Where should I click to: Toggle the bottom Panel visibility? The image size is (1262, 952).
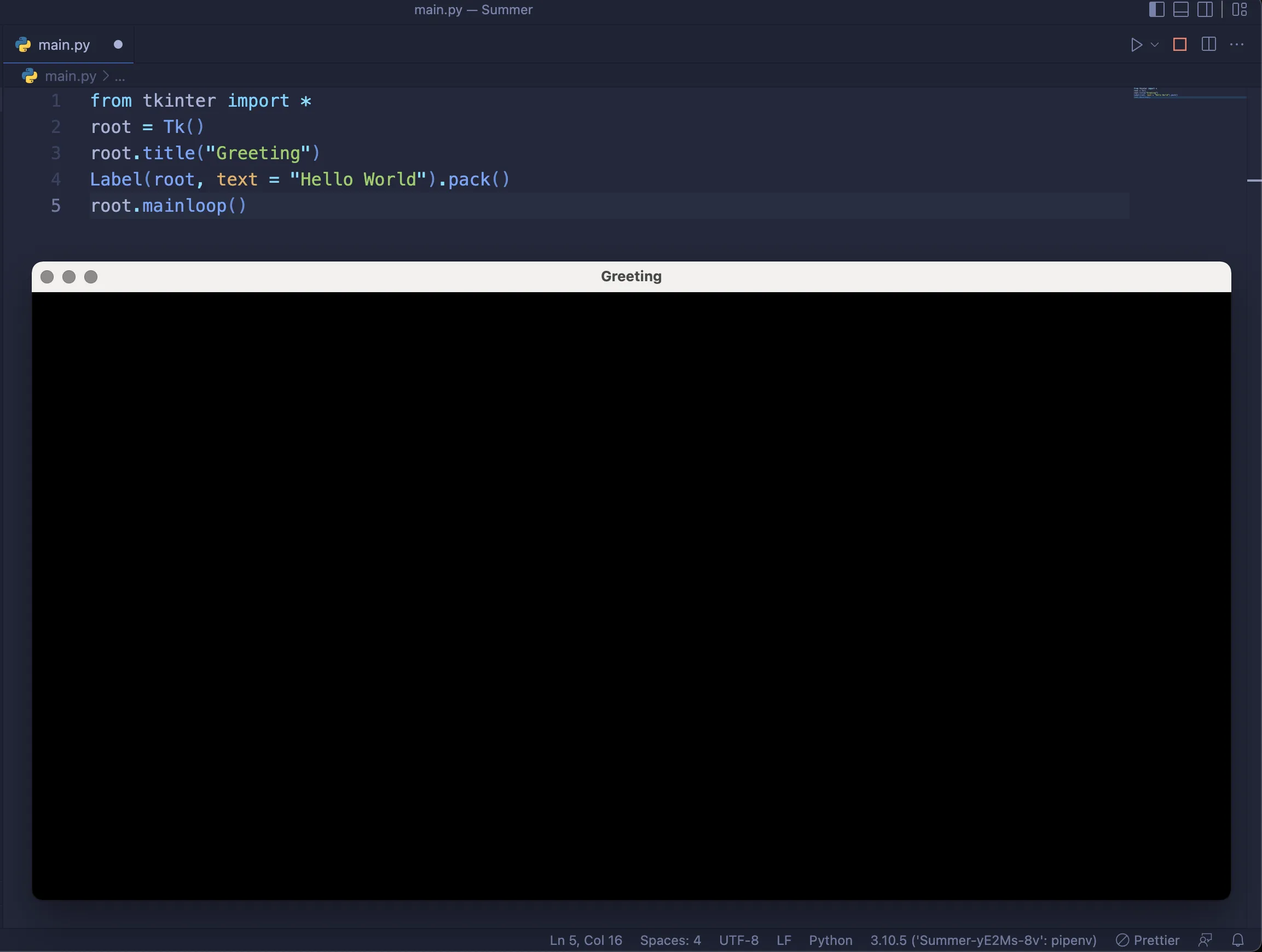click(1180, 10)
